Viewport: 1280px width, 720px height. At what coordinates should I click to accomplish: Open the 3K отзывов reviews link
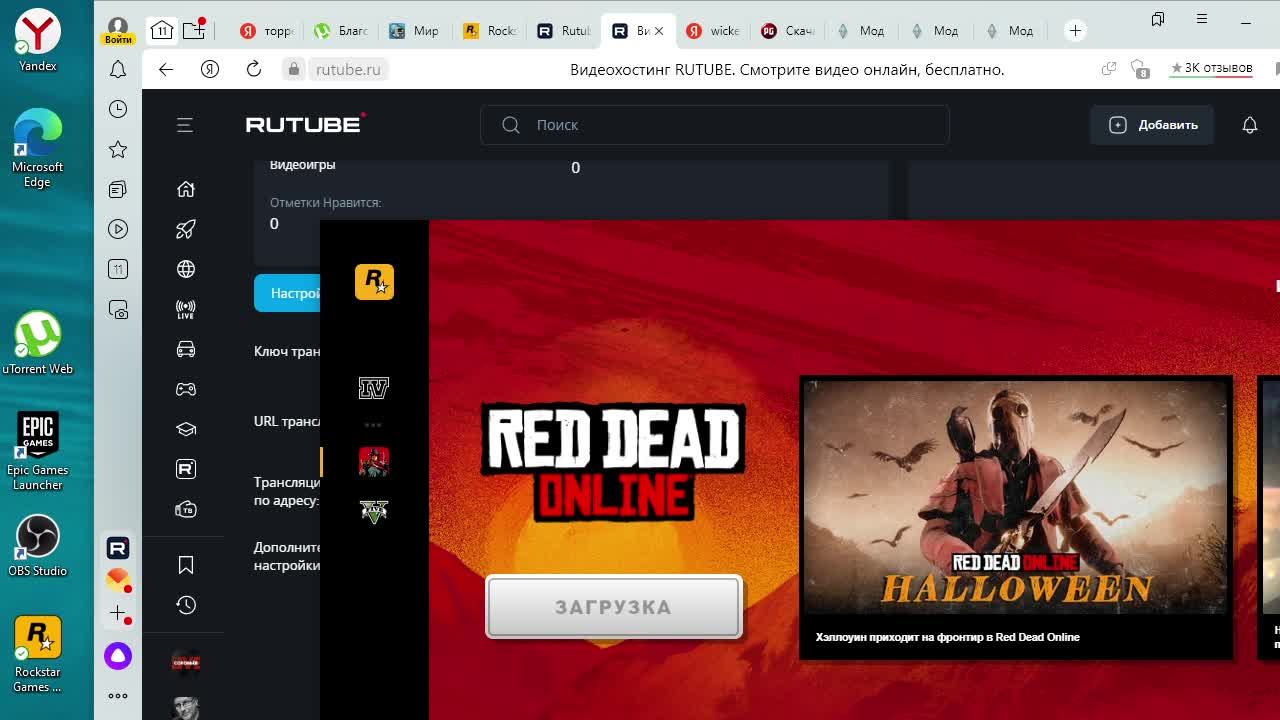coord(1211,68)
